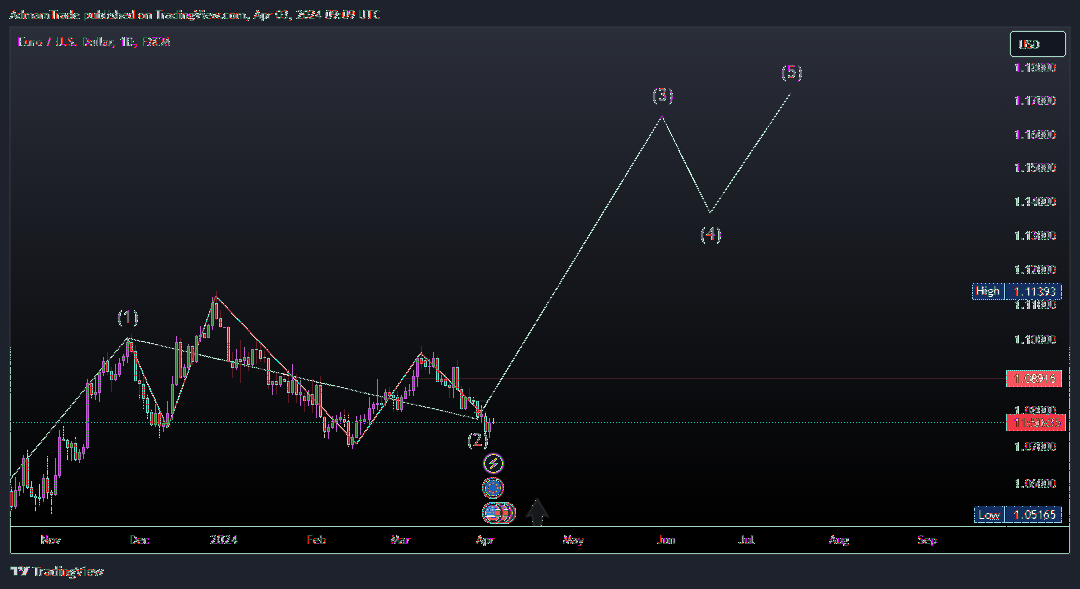This screenshot has width=1080, height=589.
Task: Click Apr on the time axis
Action: coord(485,540)
